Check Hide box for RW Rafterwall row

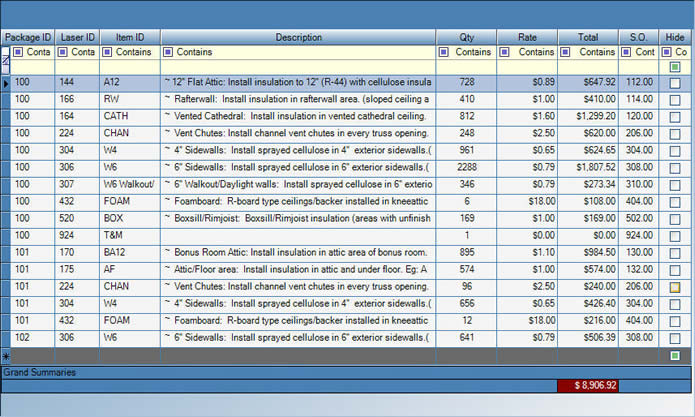[675, 100]
